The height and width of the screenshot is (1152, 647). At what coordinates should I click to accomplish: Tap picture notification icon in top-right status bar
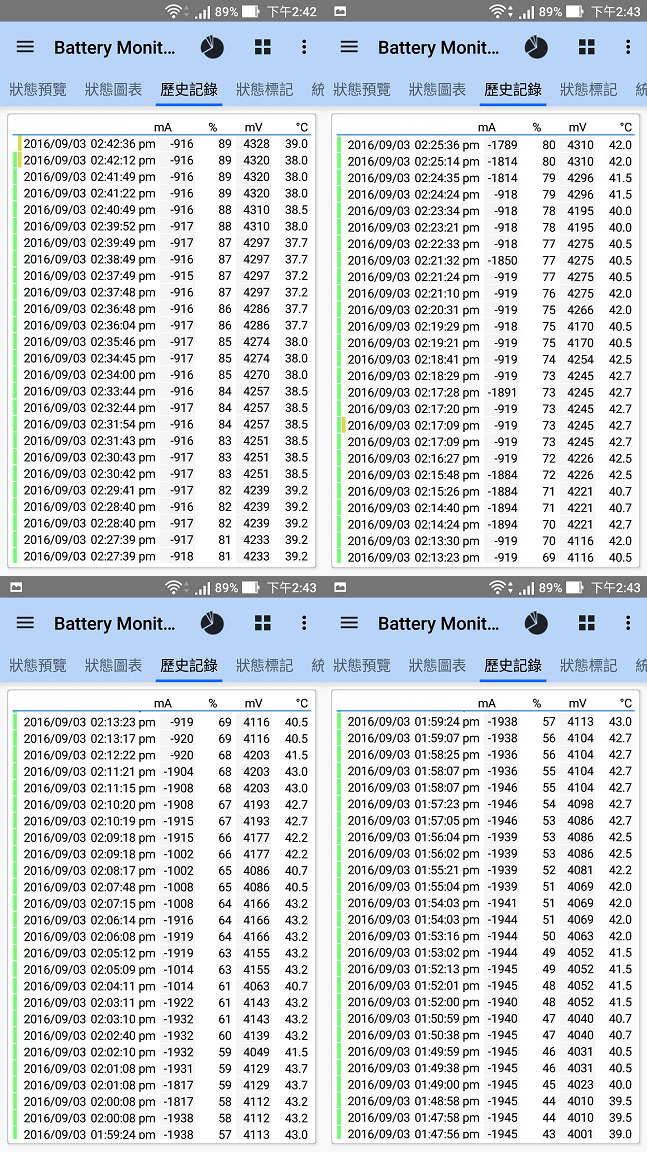340,11
